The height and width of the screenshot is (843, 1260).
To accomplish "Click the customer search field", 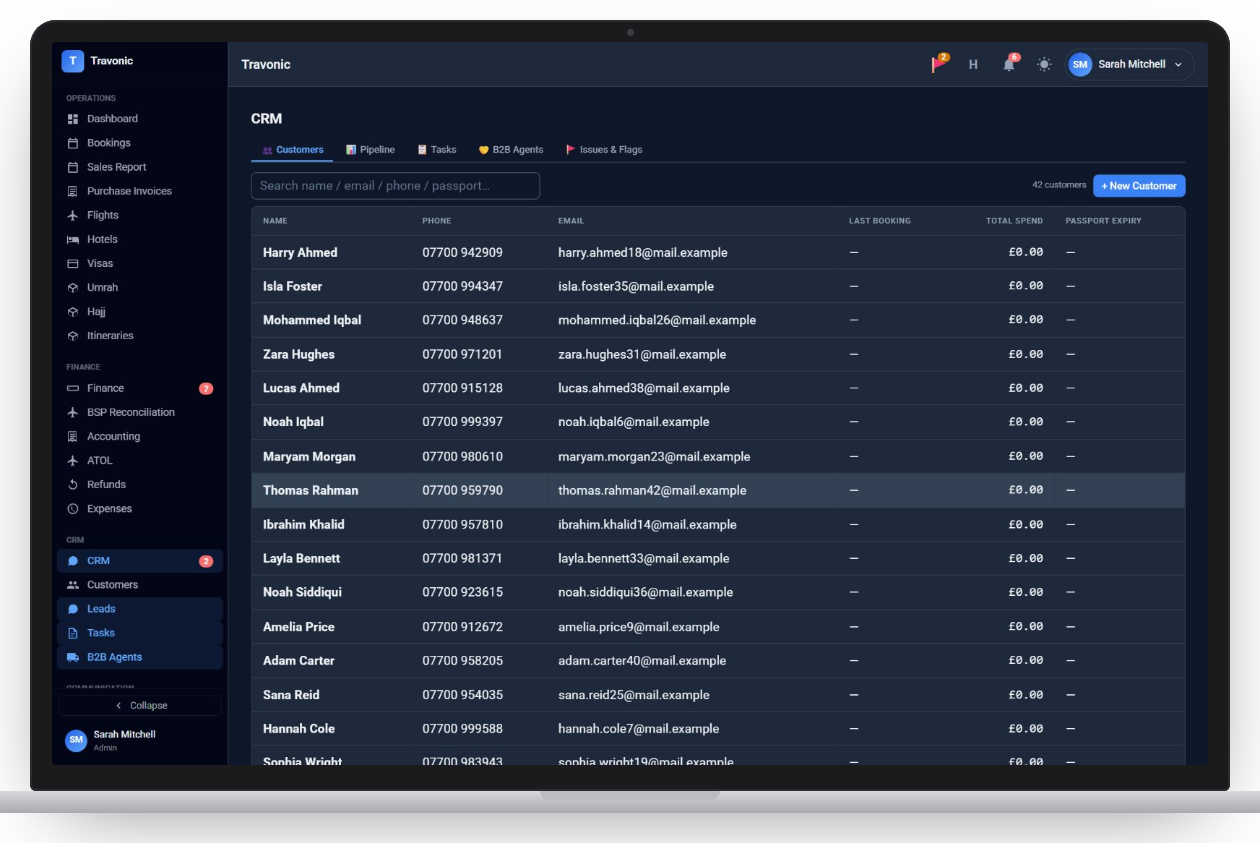I will [x=395, y=186].
